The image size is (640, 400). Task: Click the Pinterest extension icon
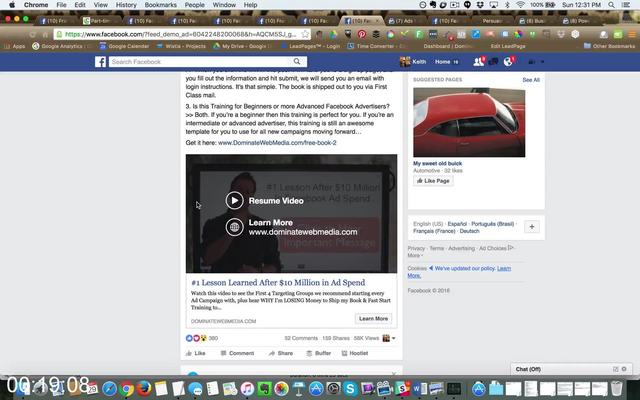point(362,34)
